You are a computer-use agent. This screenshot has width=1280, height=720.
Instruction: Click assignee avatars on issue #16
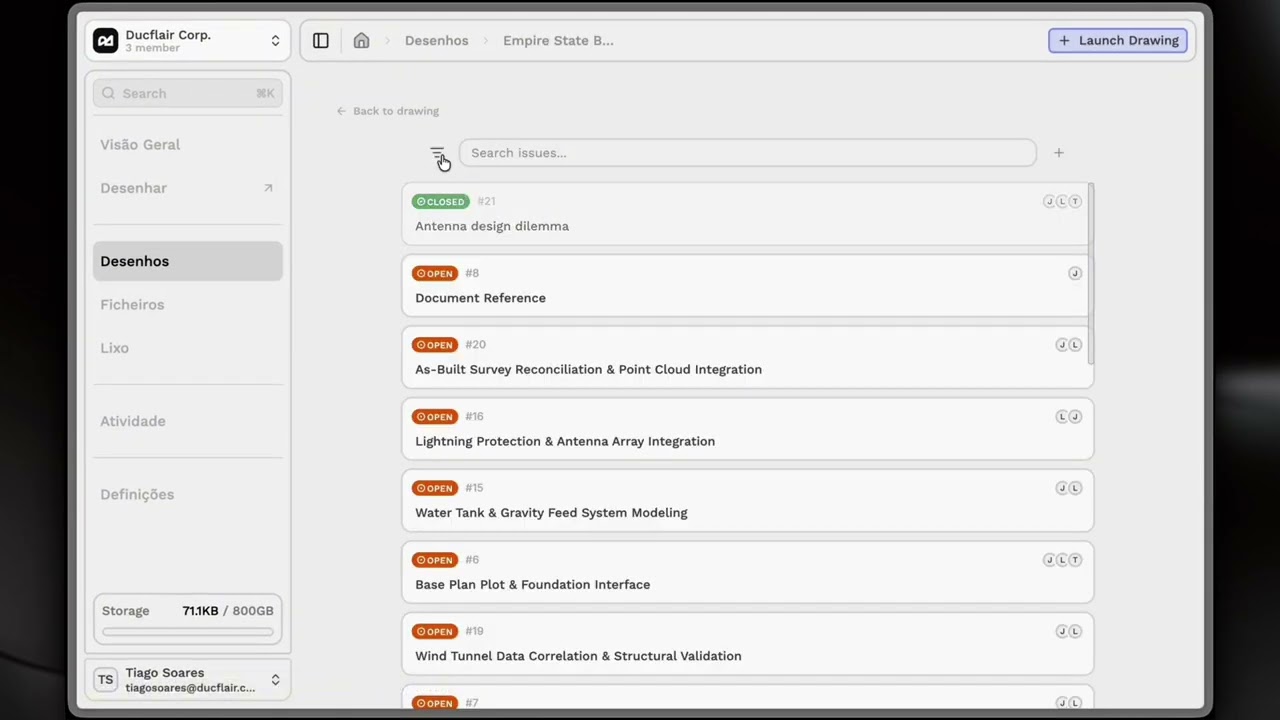pos(1069,417)
